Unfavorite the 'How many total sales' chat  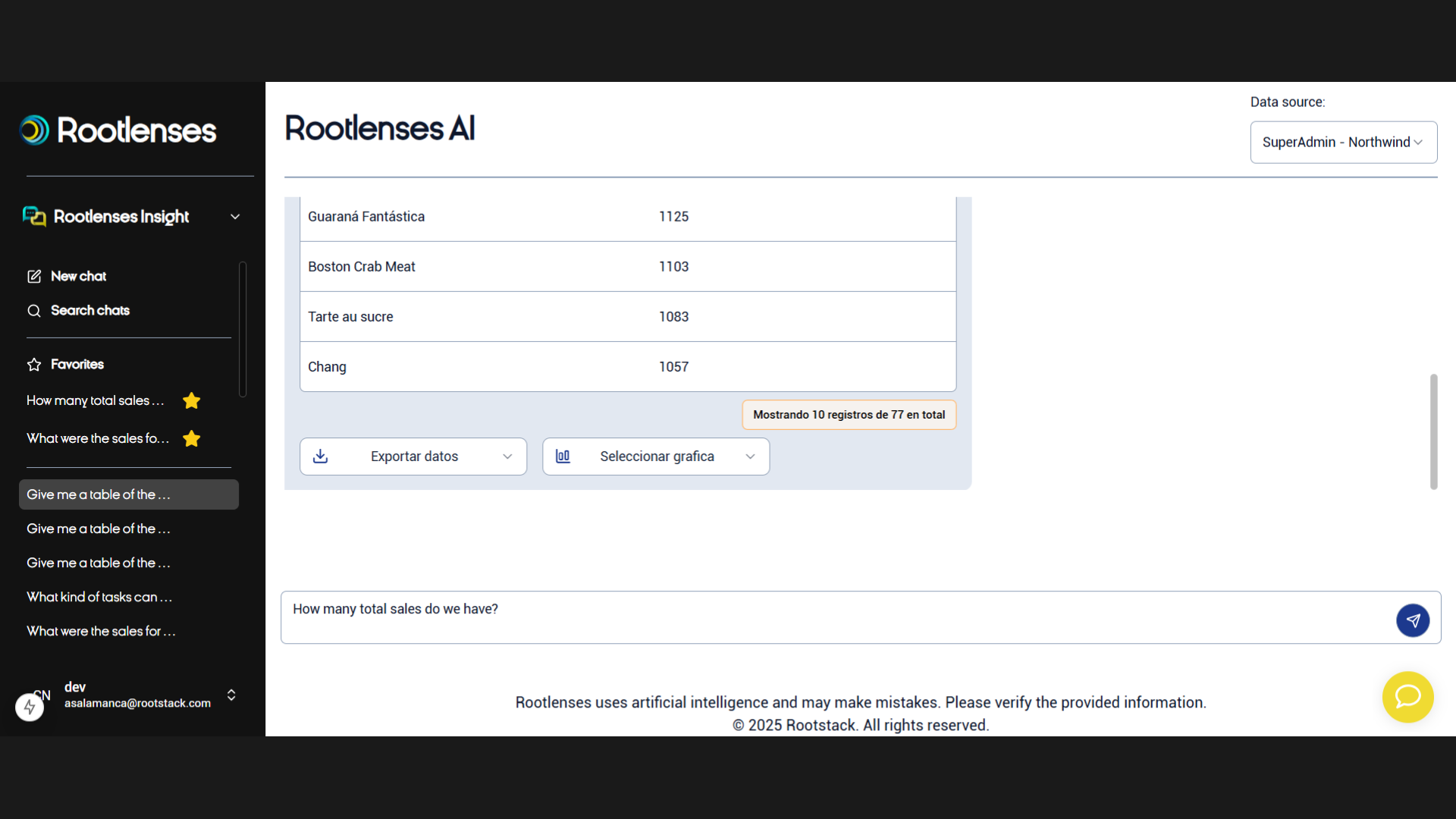(191, 400)
